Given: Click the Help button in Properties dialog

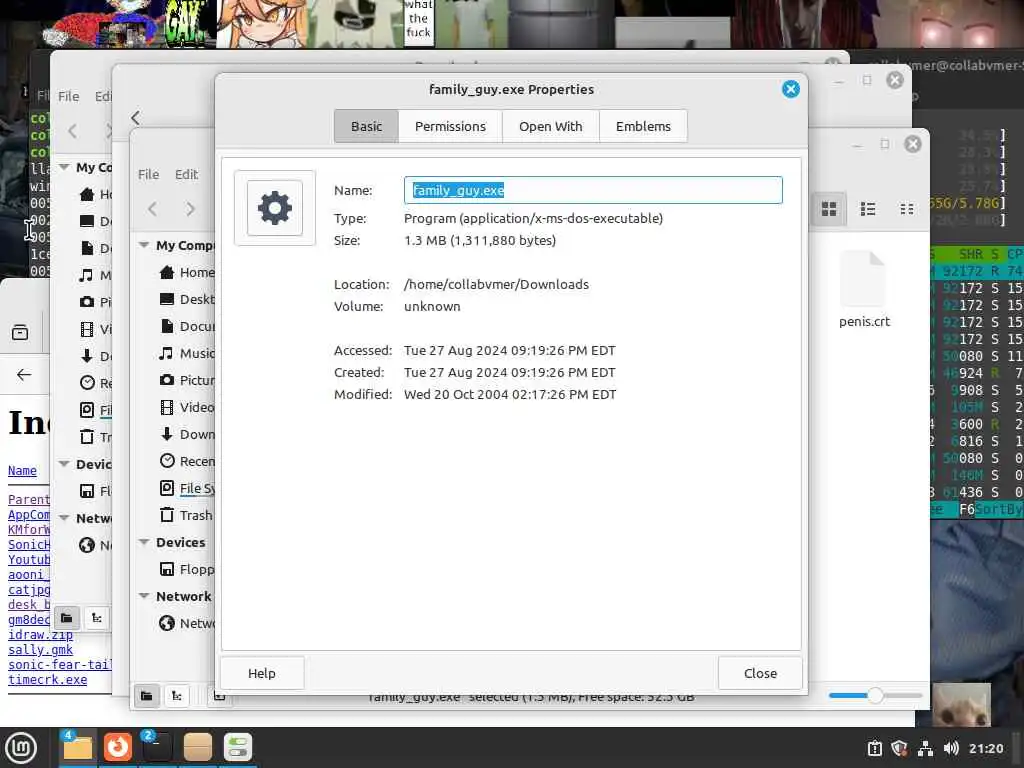Looking at the screenshot, I should tap(262, 673).
